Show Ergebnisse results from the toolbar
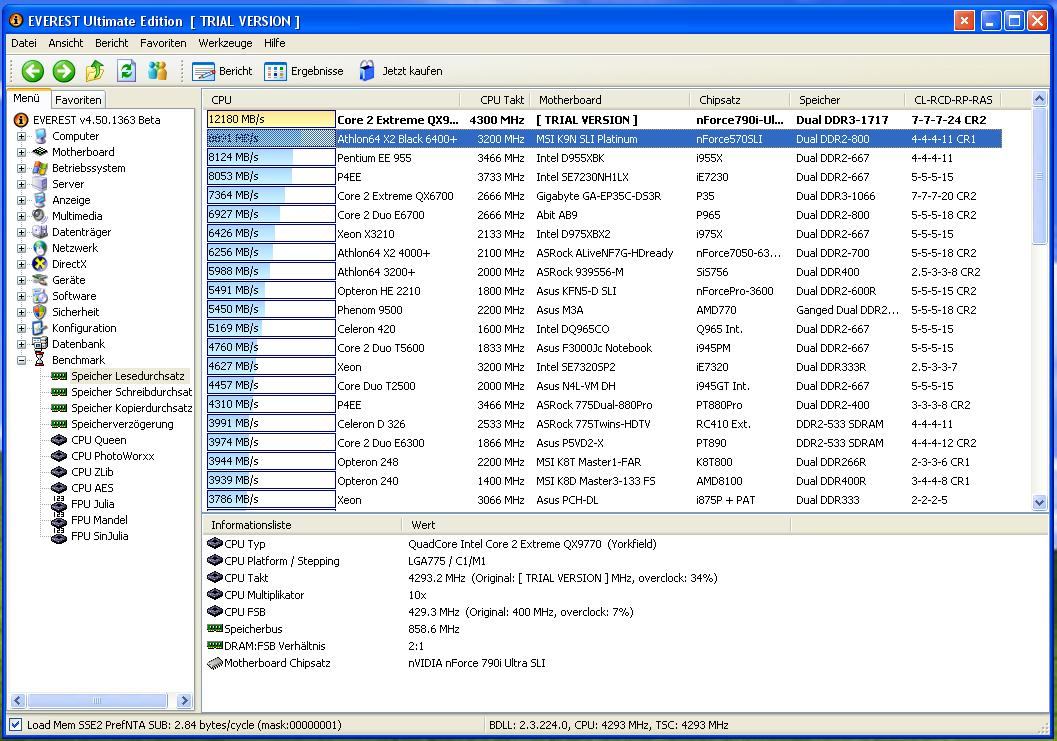The height and width of the screenshot is (741, 1057). pyautogui.click(x=304, y=71)
